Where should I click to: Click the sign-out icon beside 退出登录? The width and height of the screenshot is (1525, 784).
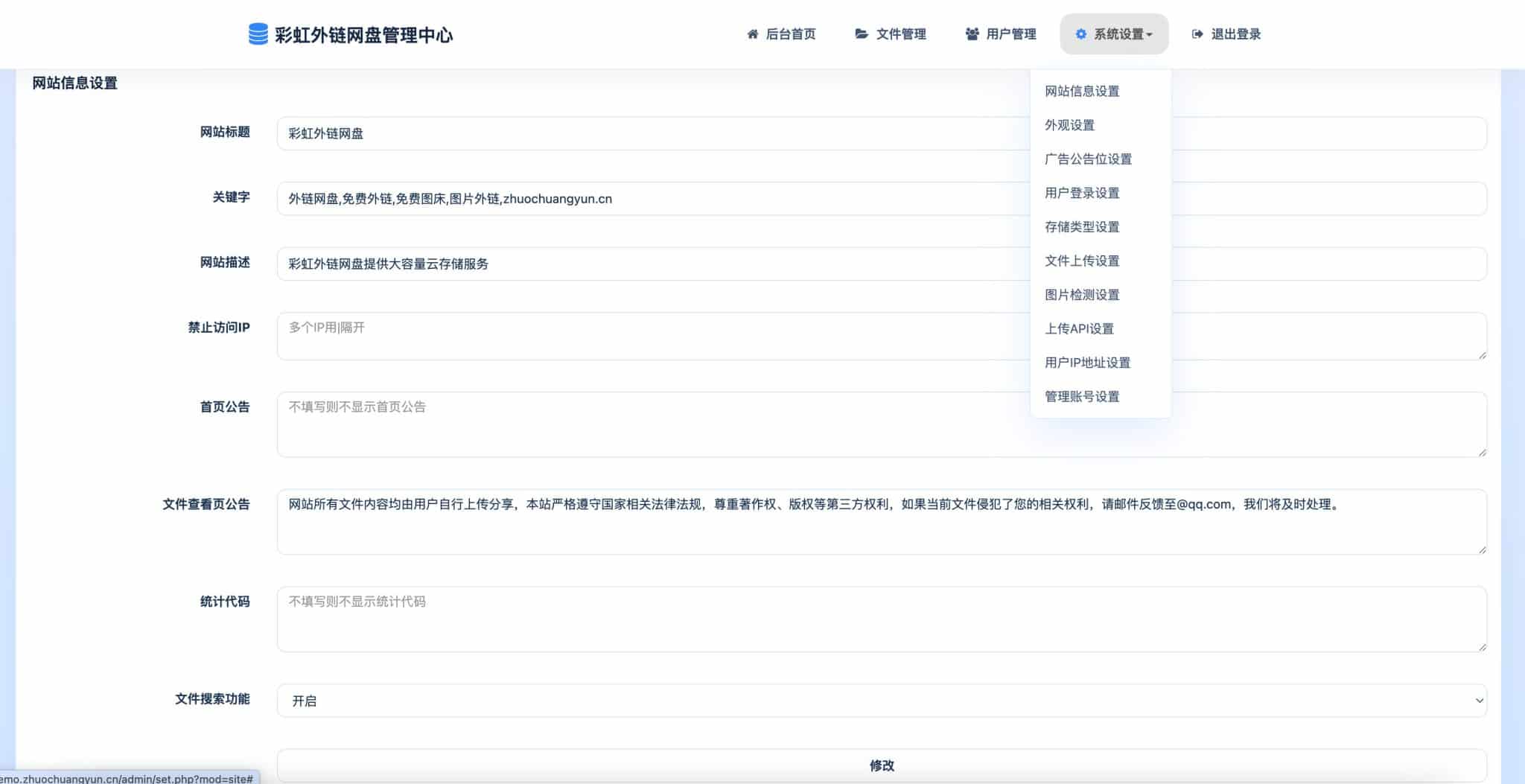(1197, 34)
